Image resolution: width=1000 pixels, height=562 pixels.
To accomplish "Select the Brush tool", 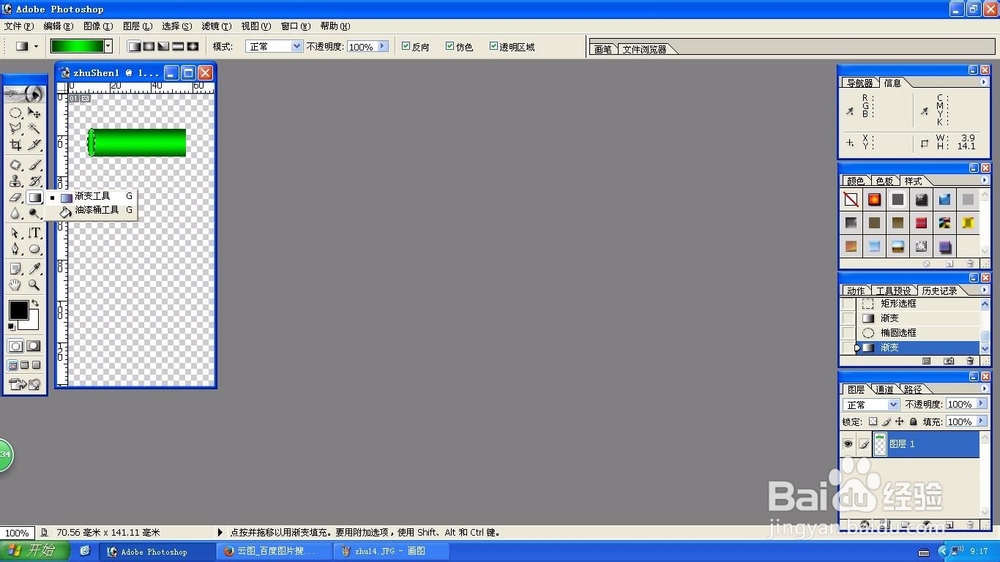I will [x=34, y=165].
